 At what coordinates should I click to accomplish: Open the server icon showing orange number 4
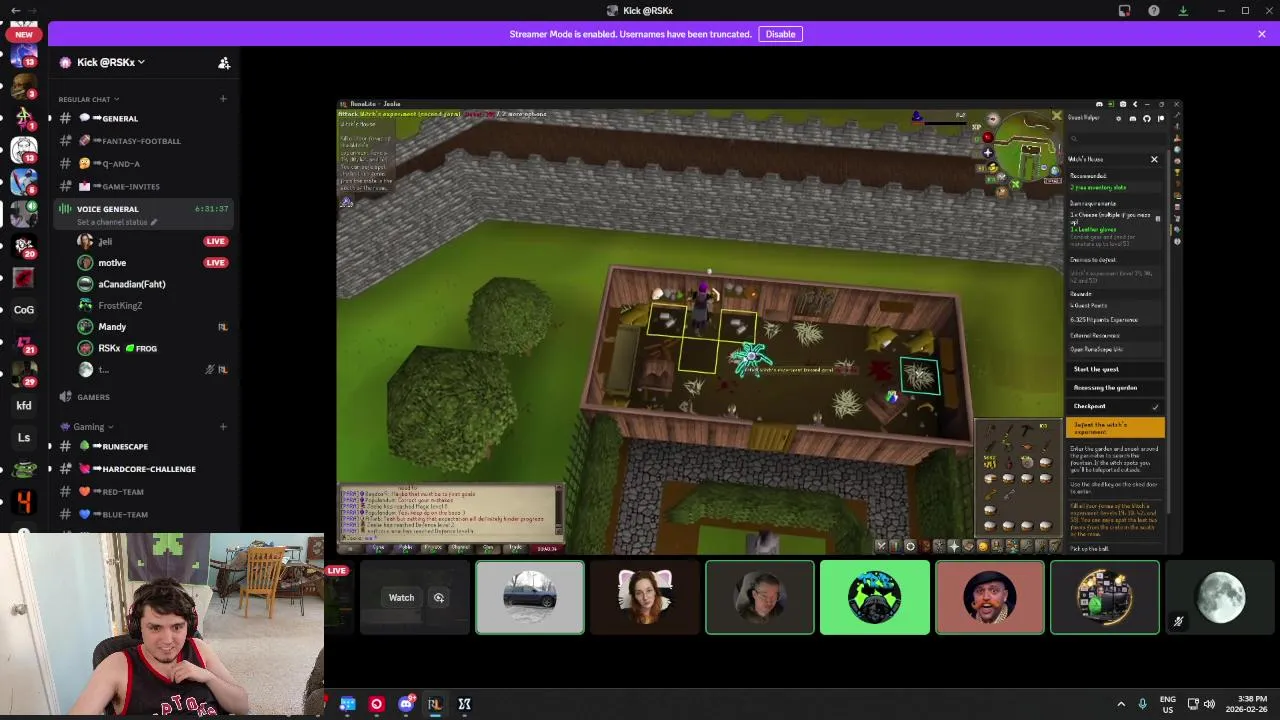24,502
